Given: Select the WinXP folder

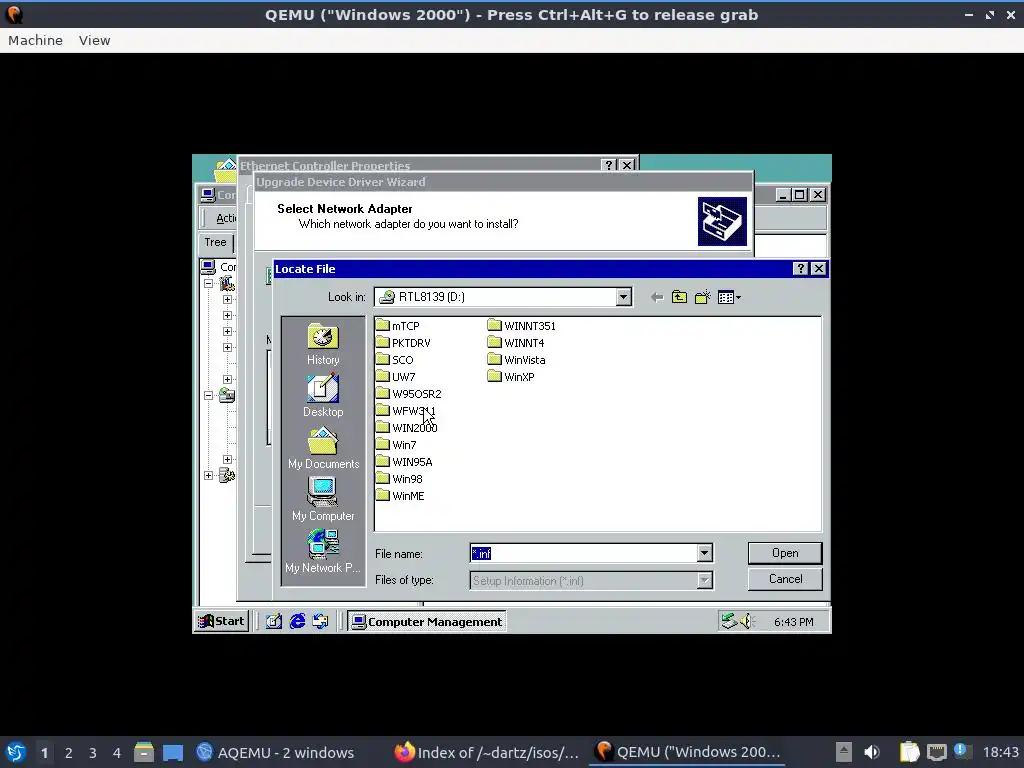Looking at the screenshot, I should pos(511,376).
